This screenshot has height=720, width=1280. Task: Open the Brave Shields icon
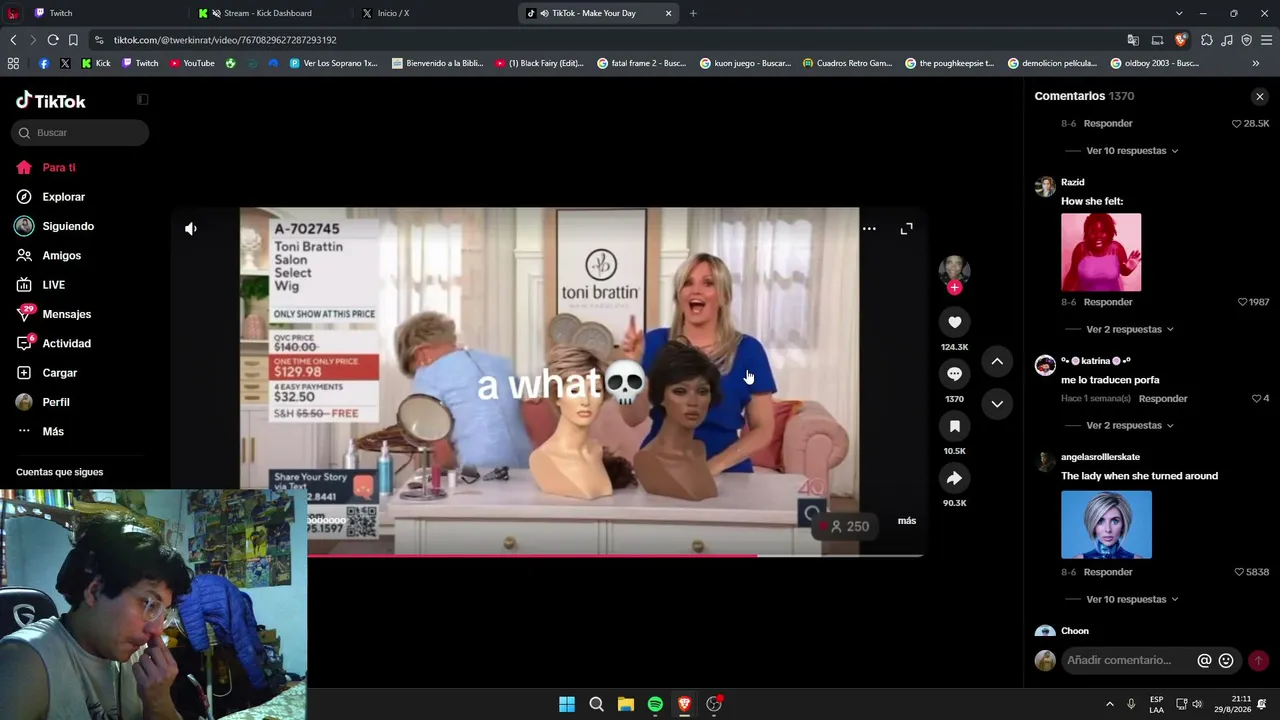point(1181,40)
